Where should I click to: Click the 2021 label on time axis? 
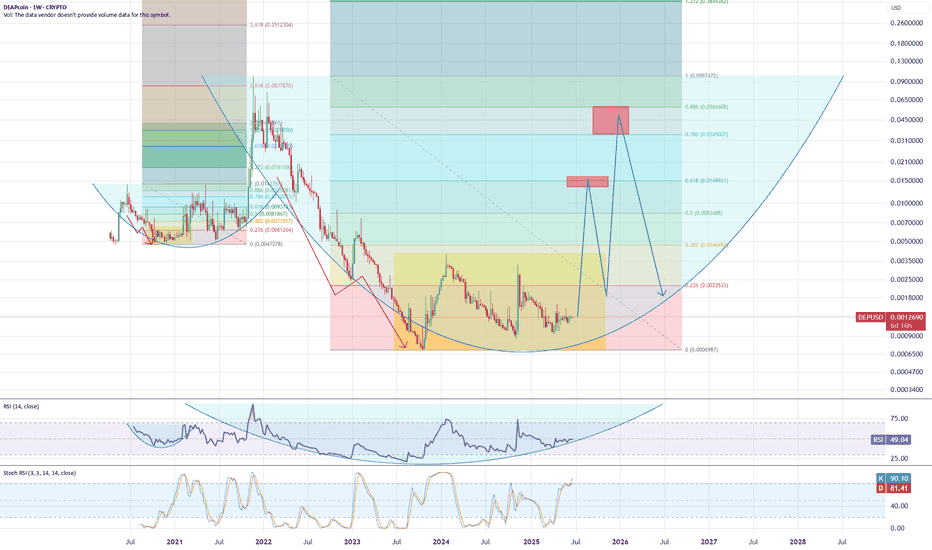pyautogui.click(x=174, y=542)
